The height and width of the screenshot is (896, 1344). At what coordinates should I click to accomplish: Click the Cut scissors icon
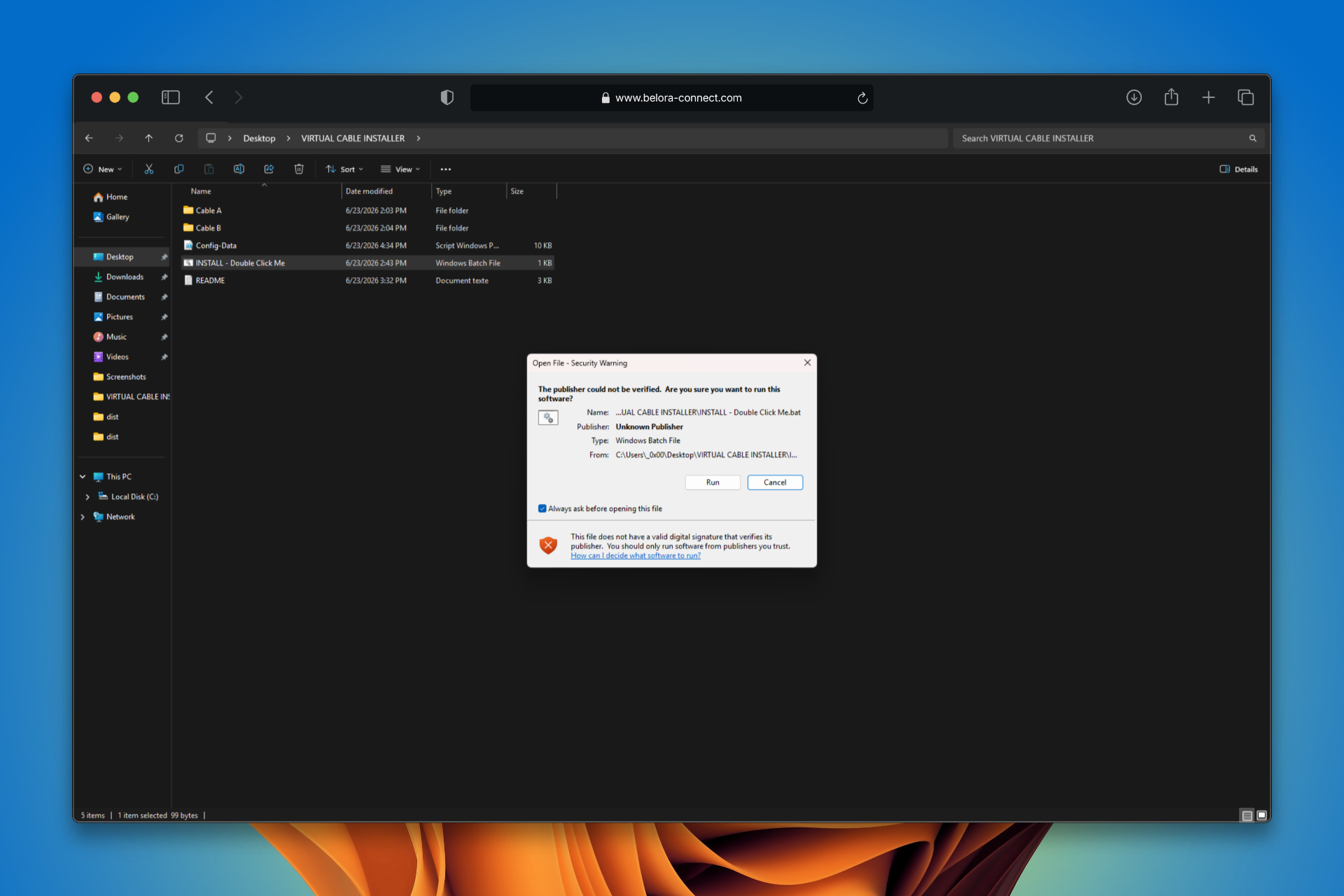(x=148, y=169)
